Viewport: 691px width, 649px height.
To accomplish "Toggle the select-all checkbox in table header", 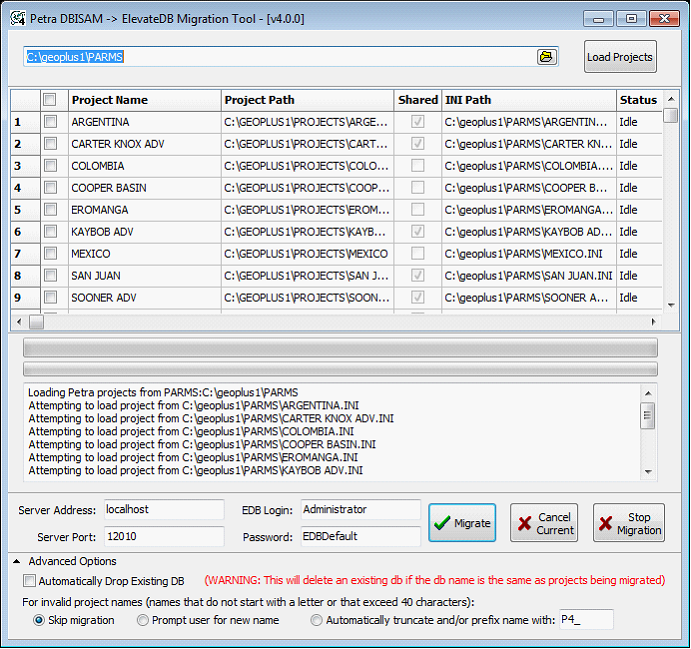I will (50, 100).
